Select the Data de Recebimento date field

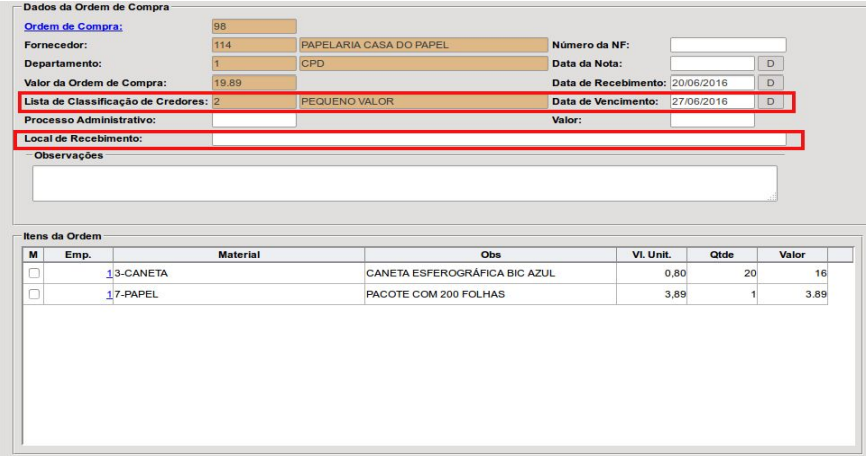[711, 83]
